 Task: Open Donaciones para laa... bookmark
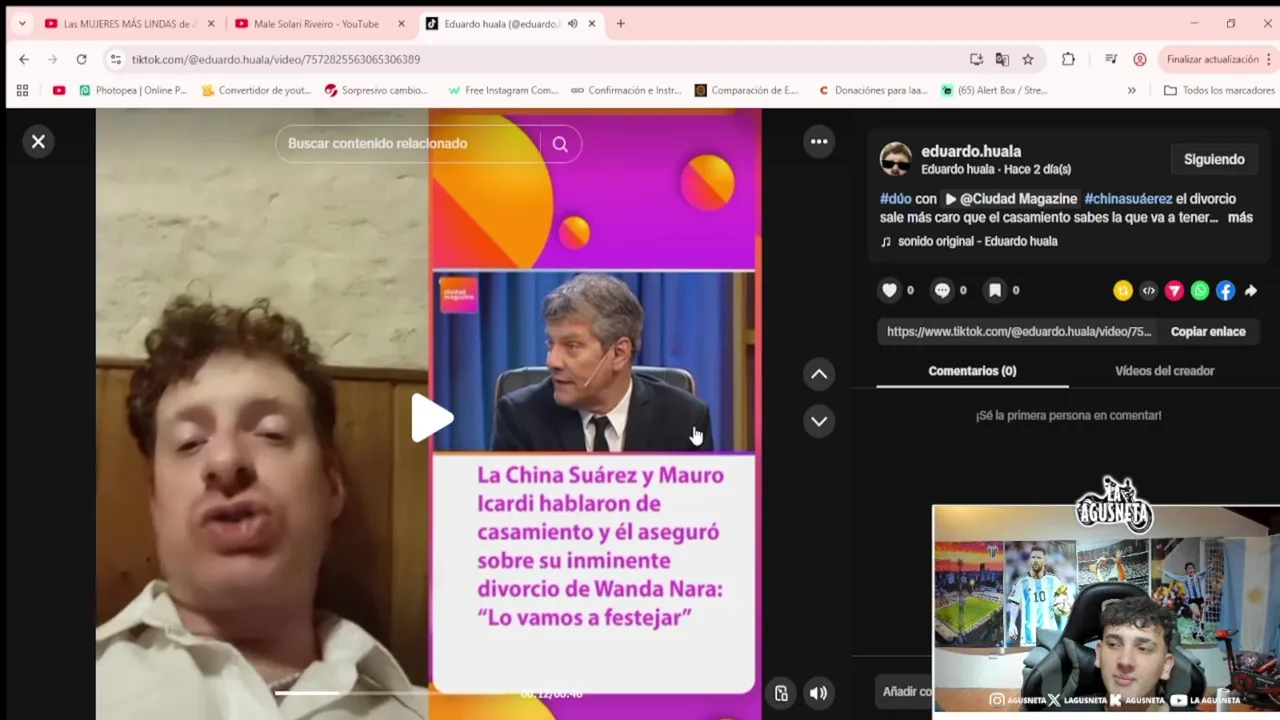click(873, 90)
